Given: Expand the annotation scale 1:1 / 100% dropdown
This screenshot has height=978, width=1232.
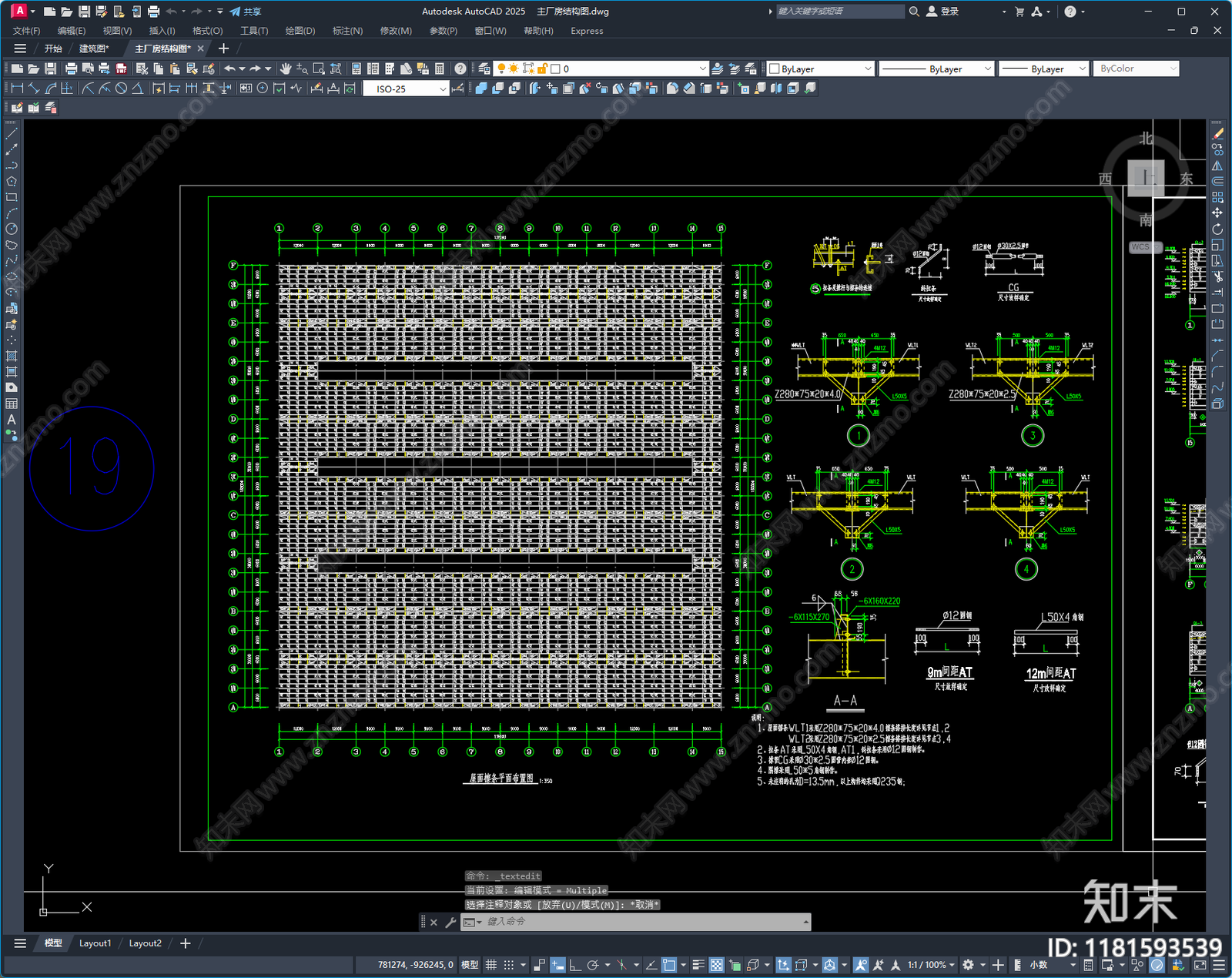Looking at the screenshot, I should tap(930, 965).
